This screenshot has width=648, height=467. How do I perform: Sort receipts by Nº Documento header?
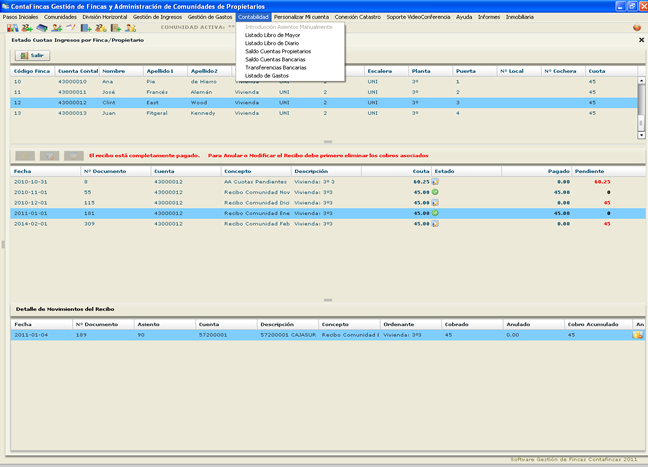[x=116, y=171]
